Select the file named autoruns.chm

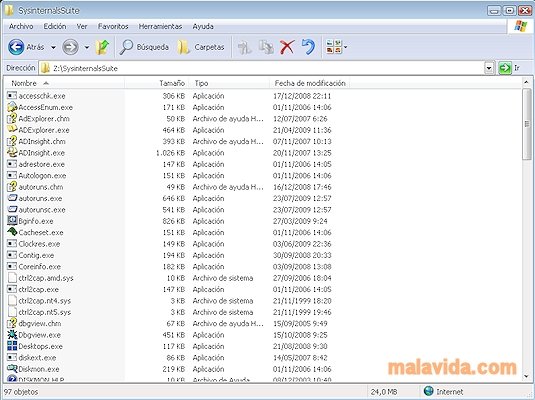41,187
